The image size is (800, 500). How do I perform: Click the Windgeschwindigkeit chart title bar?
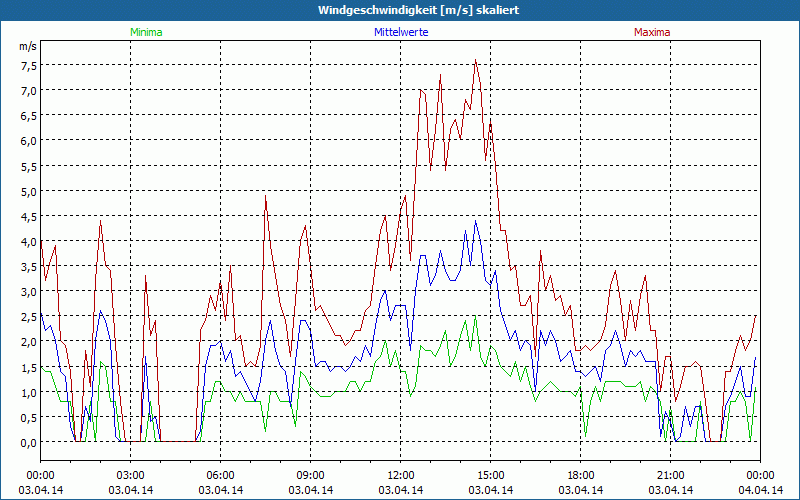point(400,9)
